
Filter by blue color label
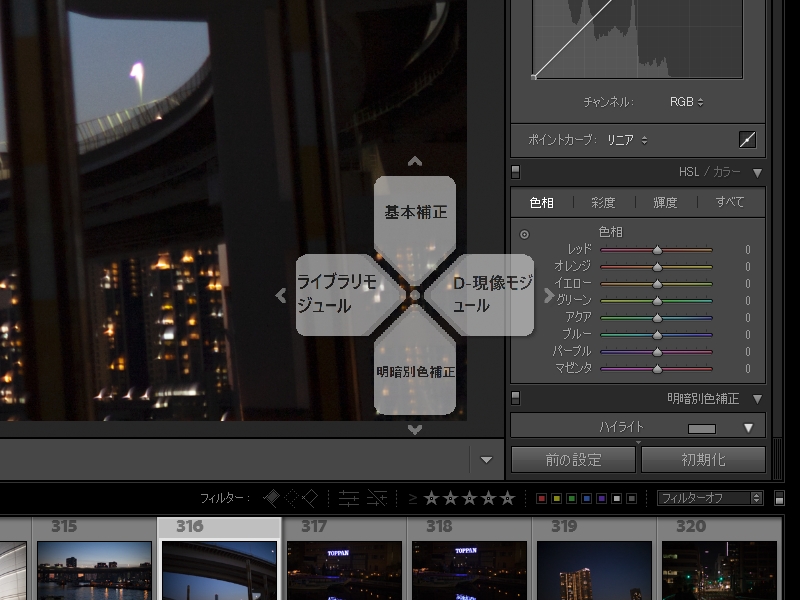pos(587,498)
